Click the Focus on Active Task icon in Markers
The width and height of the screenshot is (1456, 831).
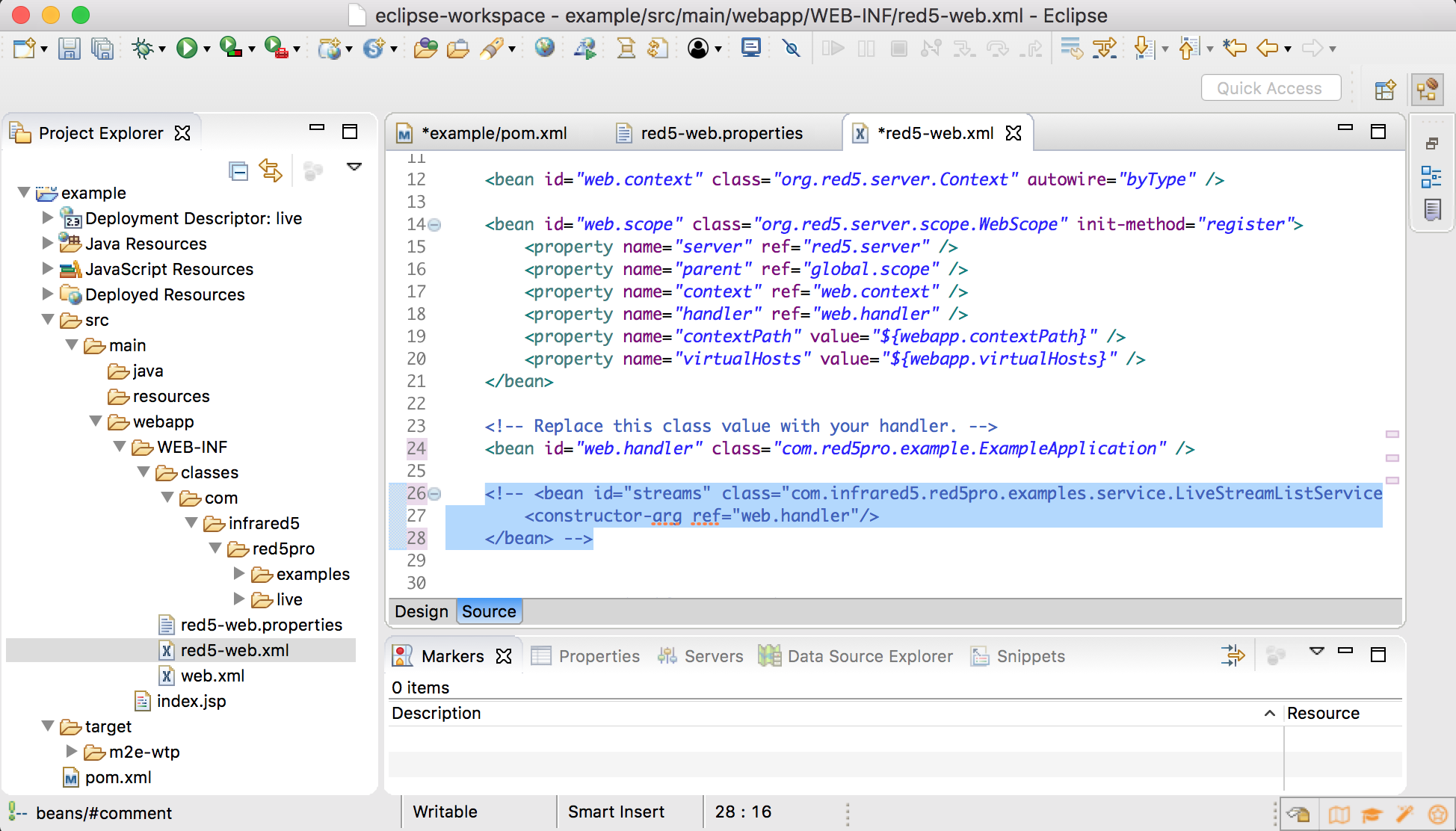1275,656
